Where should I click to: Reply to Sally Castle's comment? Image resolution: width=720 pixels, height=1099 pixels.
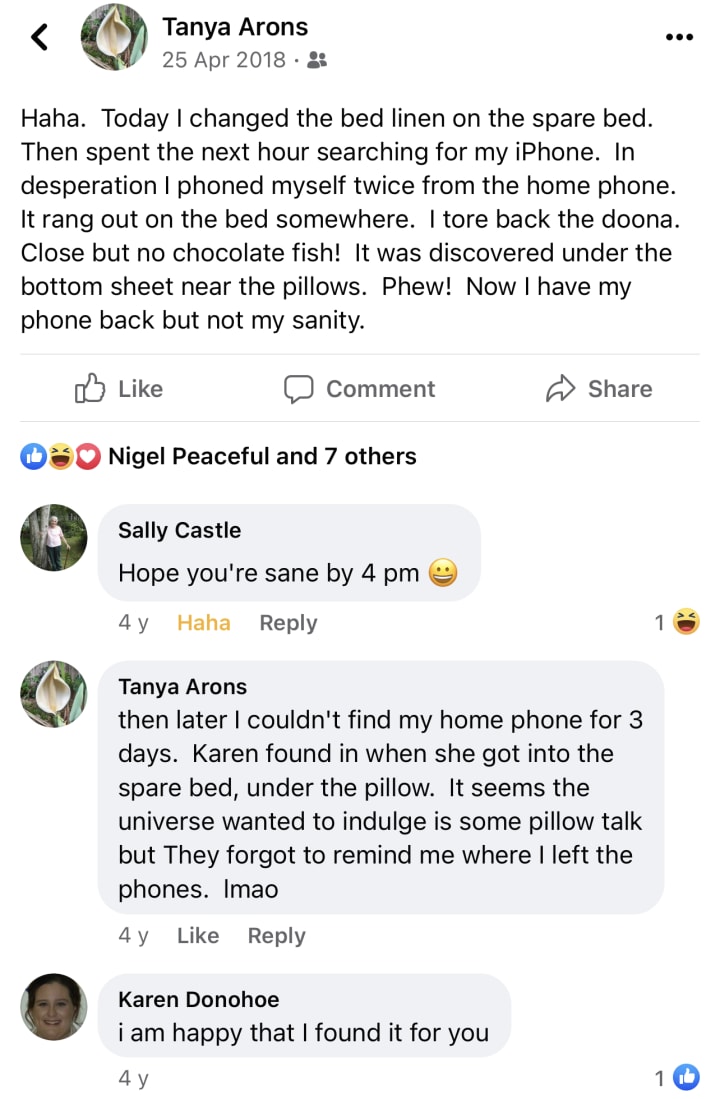(288, 623)
